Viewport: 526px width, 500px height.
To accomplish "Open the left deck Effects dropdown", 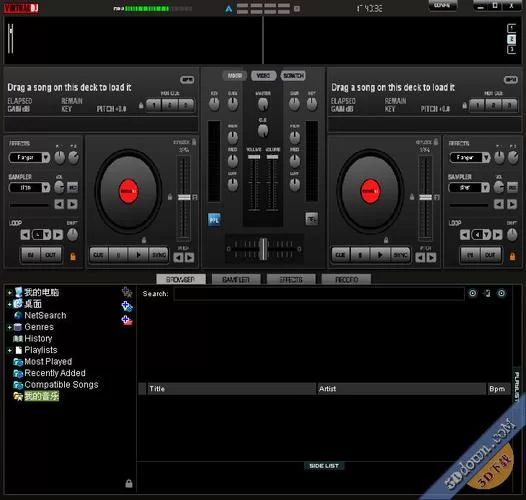I will (46, 157).
